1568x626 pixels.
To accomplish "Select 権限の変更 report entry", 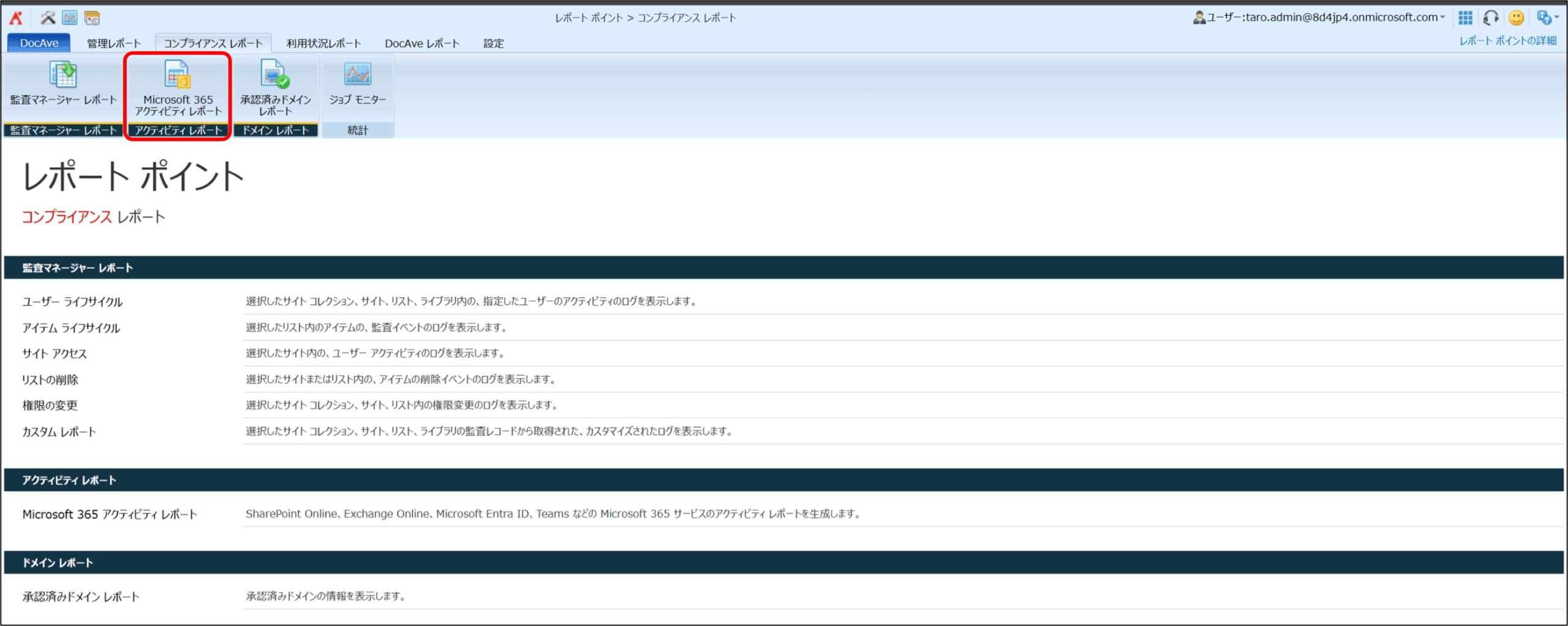I will click(x=50, y=405).
